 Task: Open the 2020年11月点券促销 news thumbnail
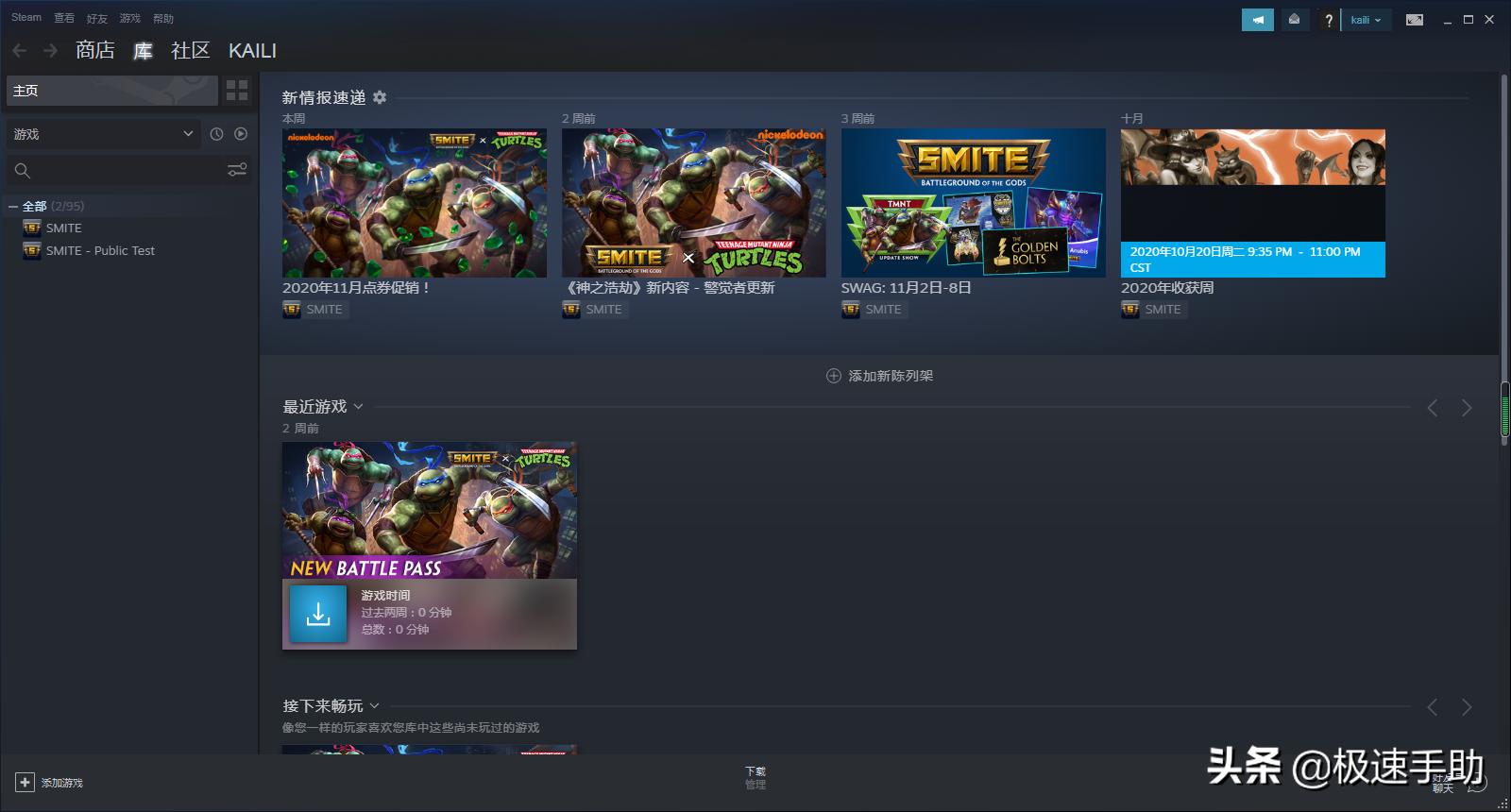(x=415, y=203)
